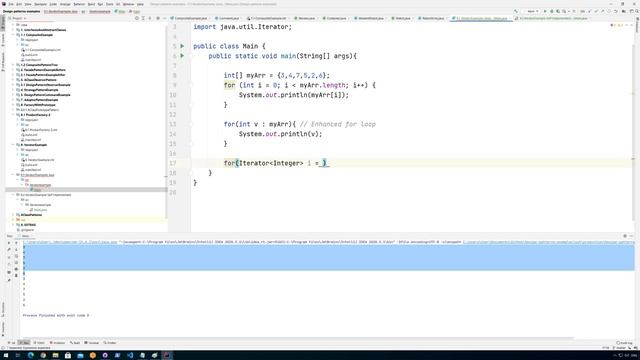Select the 2. FacadePatternExampleBefore tree item
The width and height of the screenshot is (640, 360).
coord(43,70)
